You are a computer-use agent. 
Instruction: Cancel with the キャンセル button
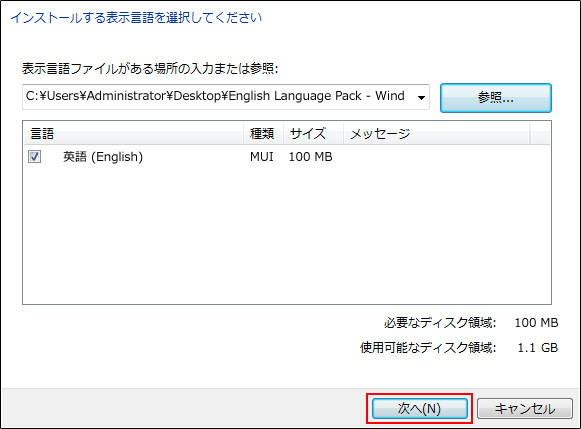[525, 409]
